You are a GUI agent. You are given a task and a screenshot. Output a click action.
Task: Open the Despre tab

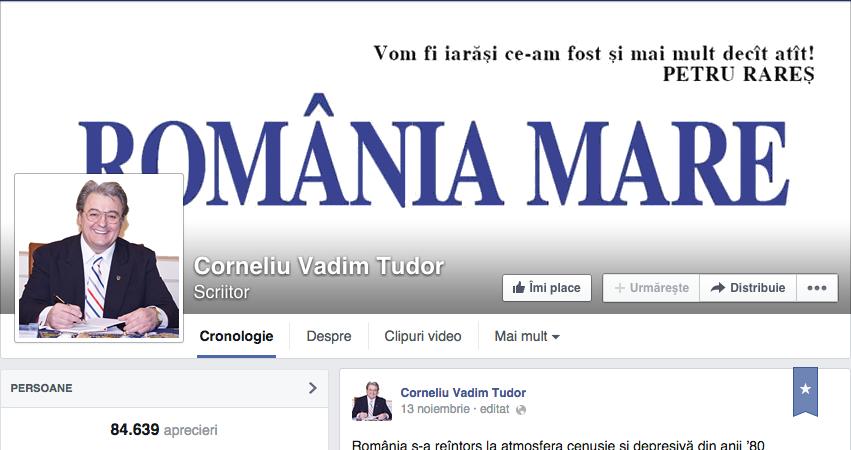click(328, 336)
